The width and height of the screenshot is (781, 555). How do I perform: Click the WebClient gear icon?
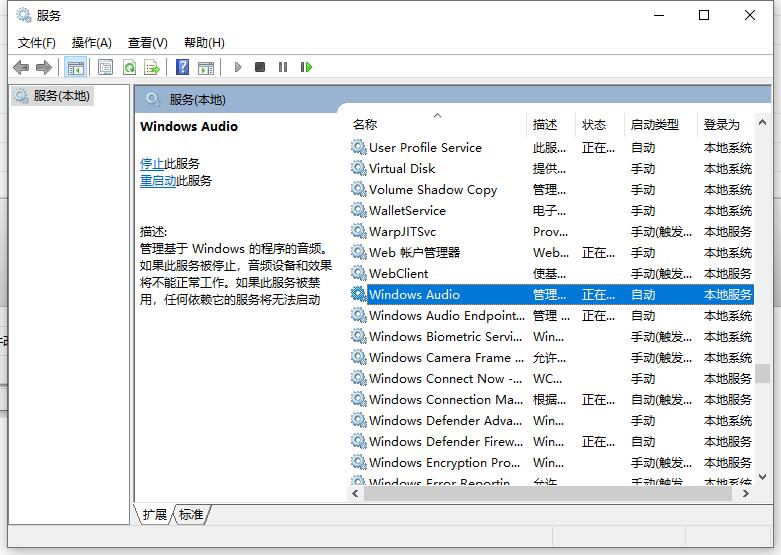(358, 274)
